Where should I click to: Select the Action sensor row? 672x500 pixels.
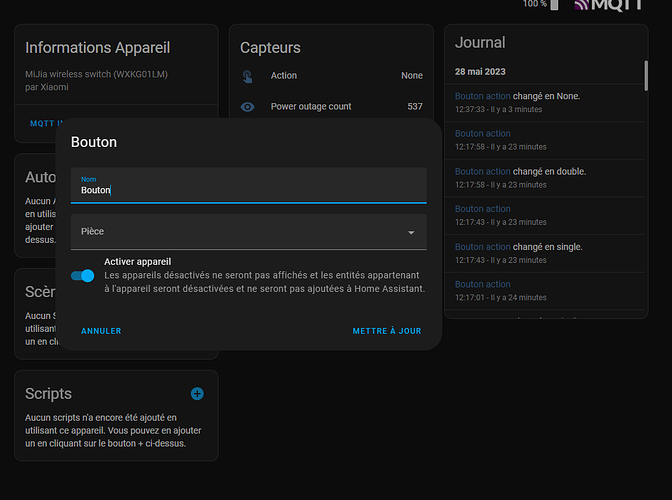point(331,76)
